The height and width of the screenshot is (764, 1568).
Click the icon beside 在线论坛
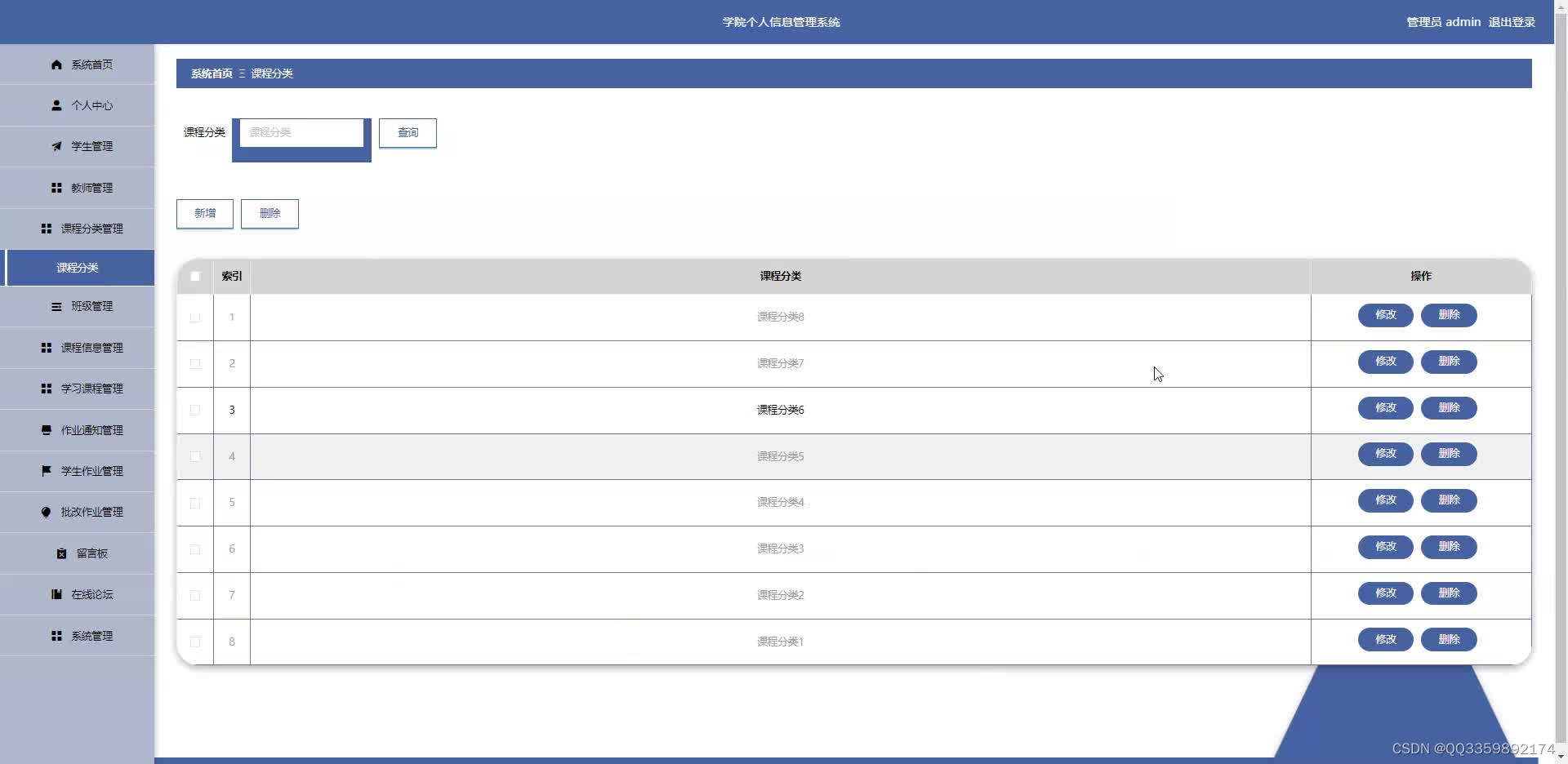(x=56, y=594)
